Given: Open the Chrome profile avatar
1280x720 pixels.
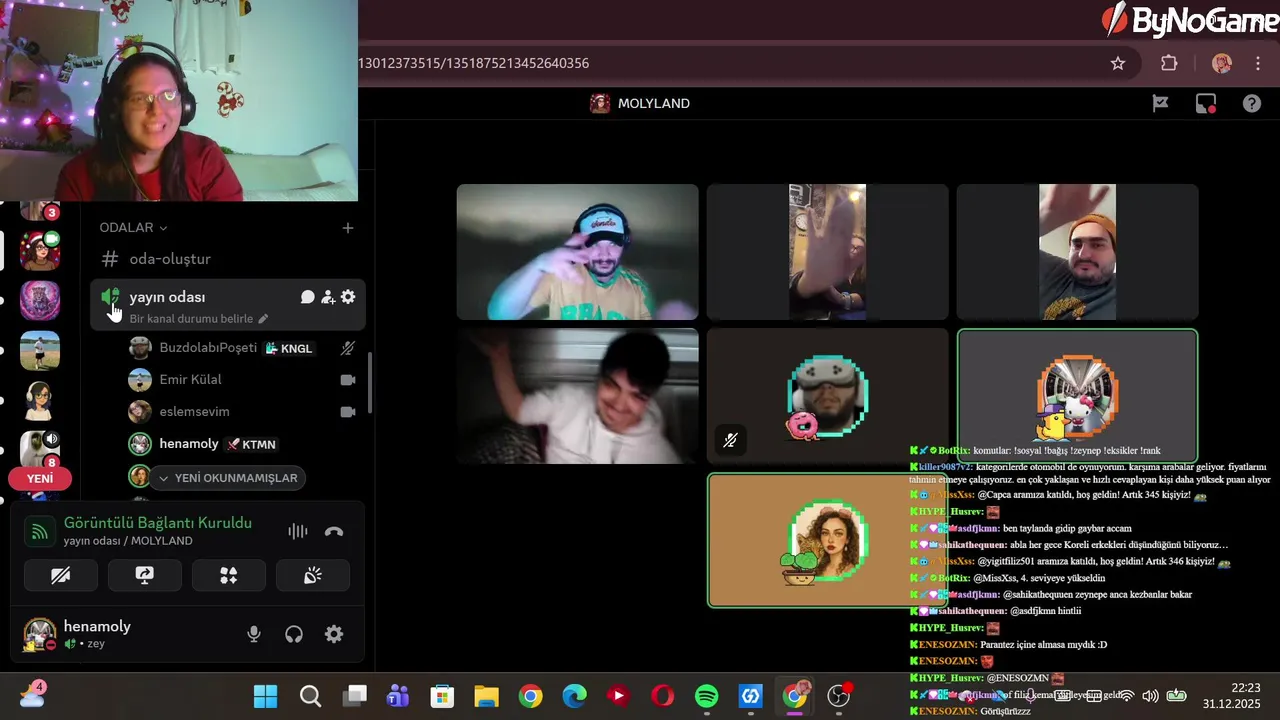Looking at the screenshot, I should 1221,63.
